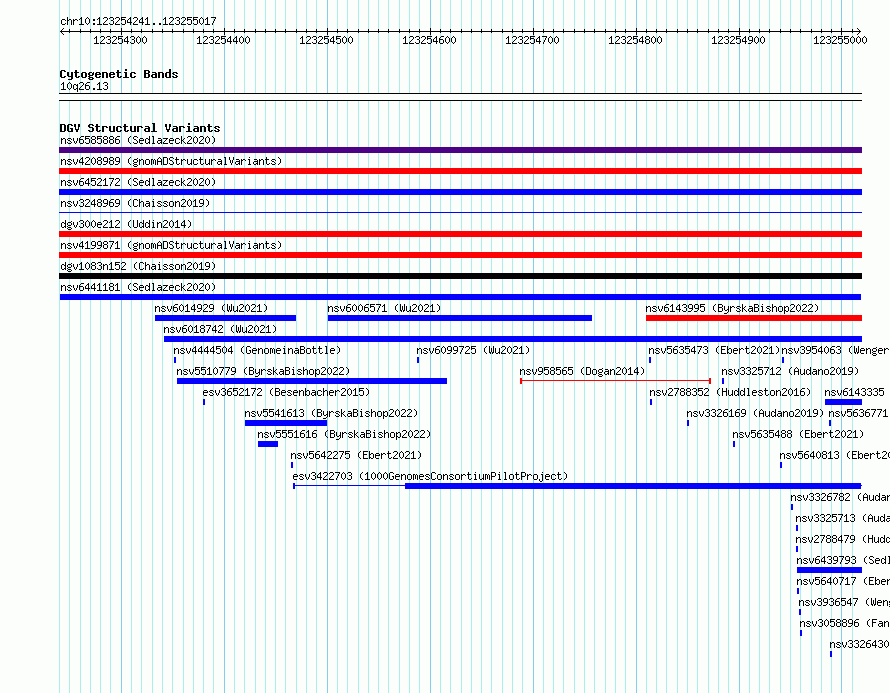Viewport: 890px width, 693px height.
Task: Open nsv6006571 (Wu2021) label
Action: (384, 308)
